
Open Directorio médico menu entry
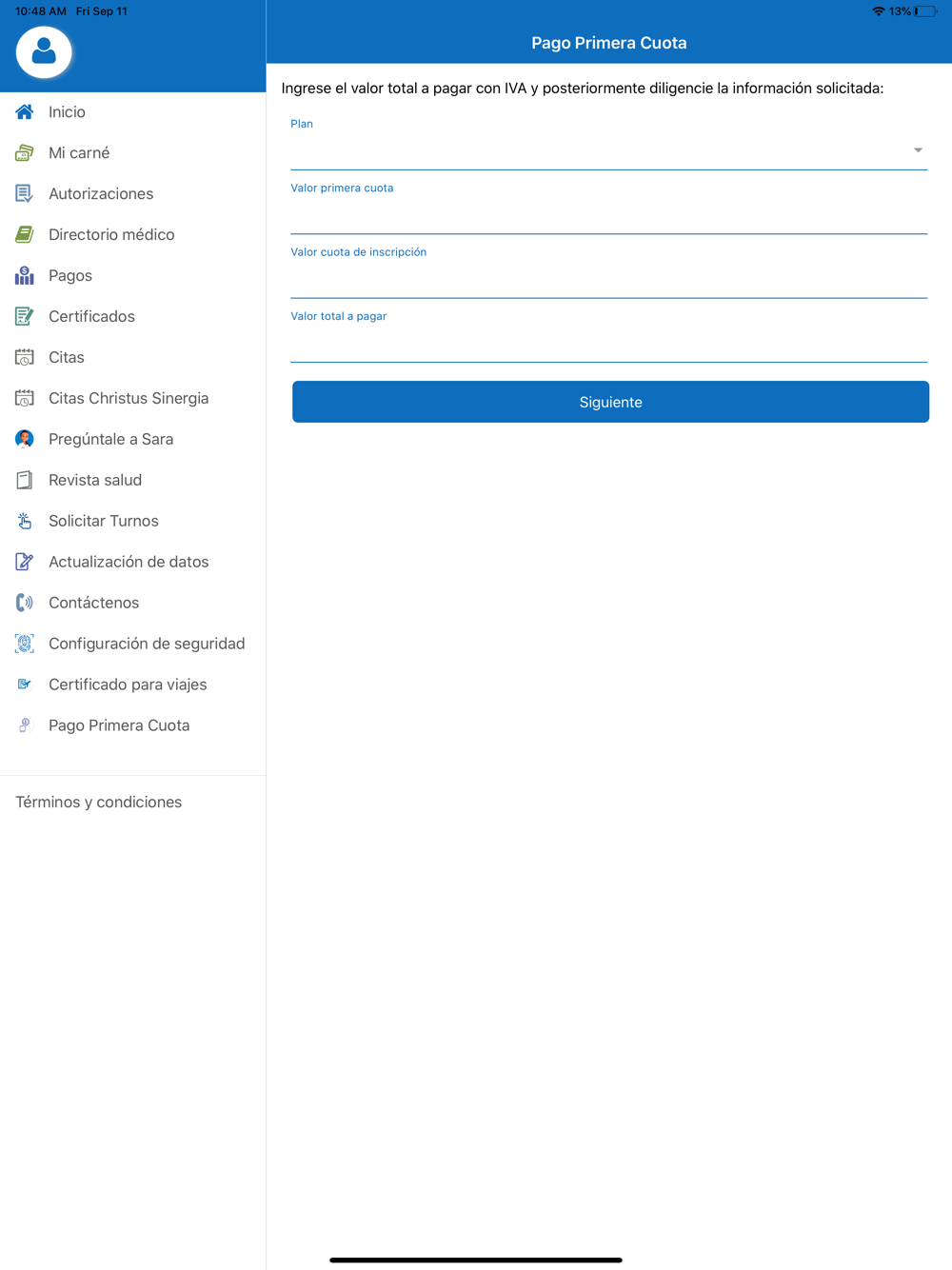tap(132, 234)
